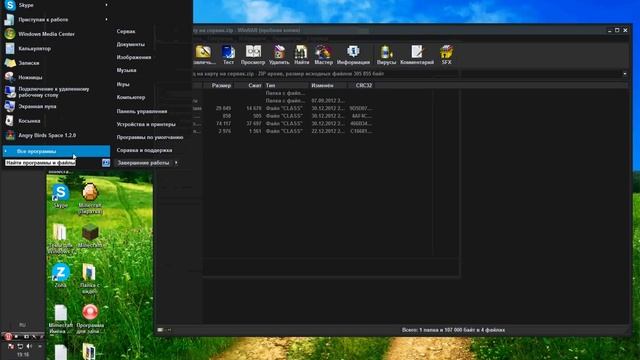Open Magnifier (Экранная лупа) in Start menu

click(x=56, y=106)
